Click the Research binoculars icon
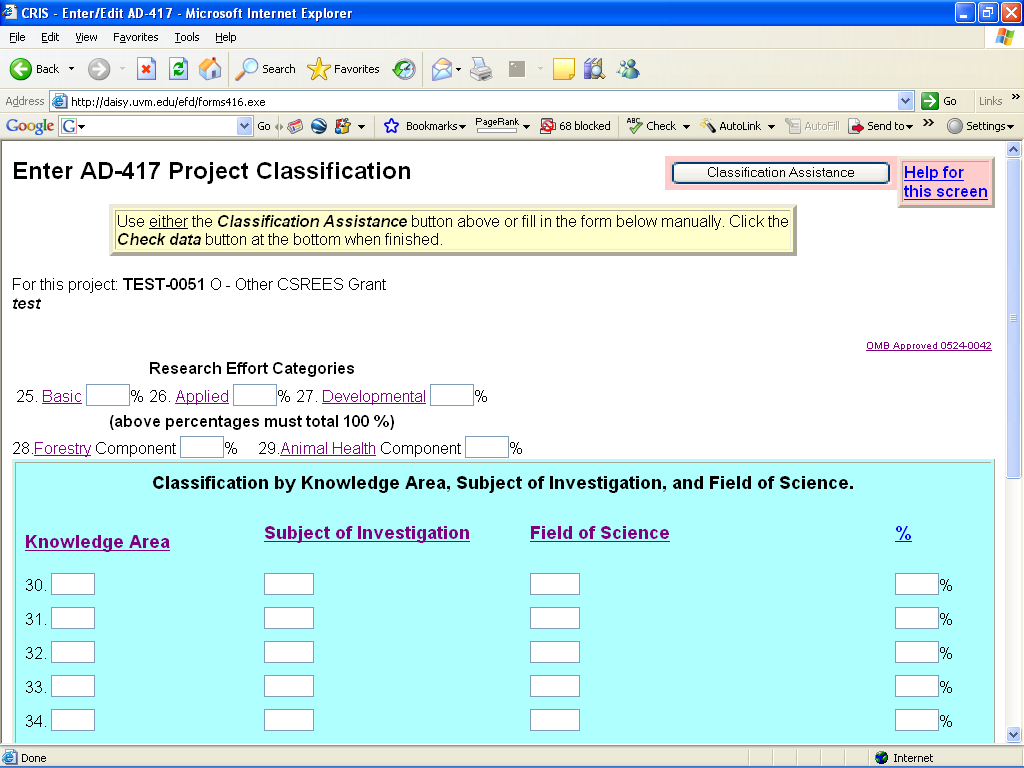 coord(594,69)
